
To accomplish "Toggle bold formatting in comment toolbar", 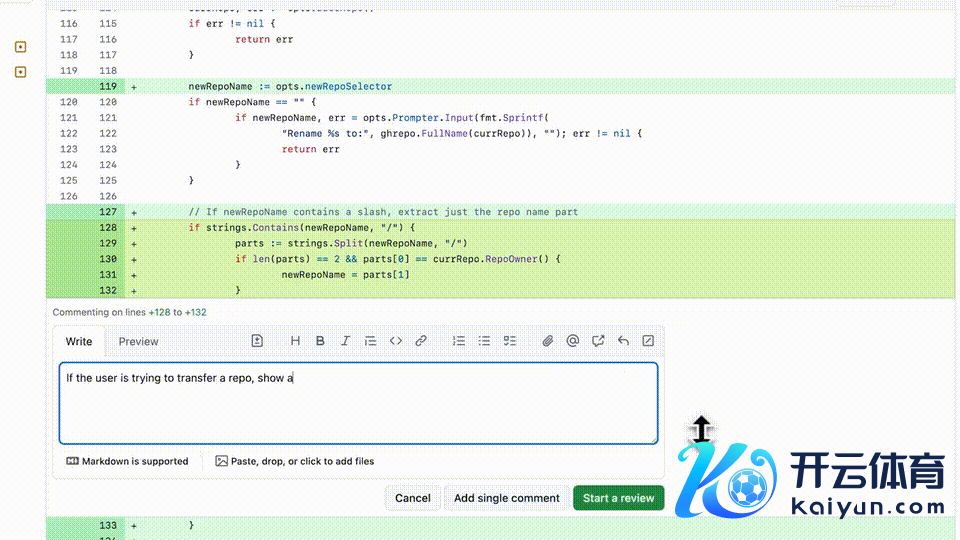I will [320, 341].
